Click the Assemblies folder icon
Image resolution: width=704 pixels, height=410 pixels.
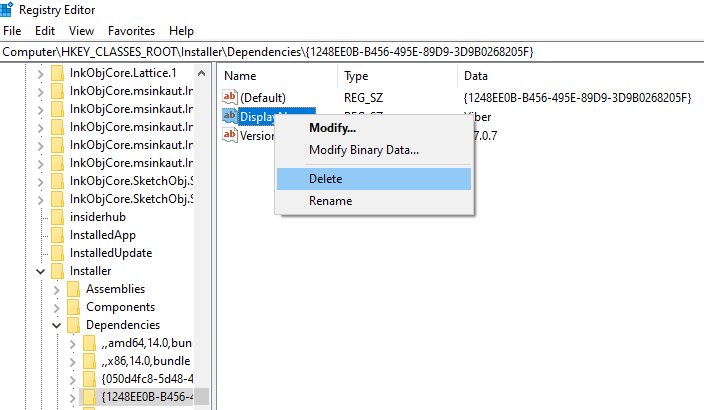75,289
